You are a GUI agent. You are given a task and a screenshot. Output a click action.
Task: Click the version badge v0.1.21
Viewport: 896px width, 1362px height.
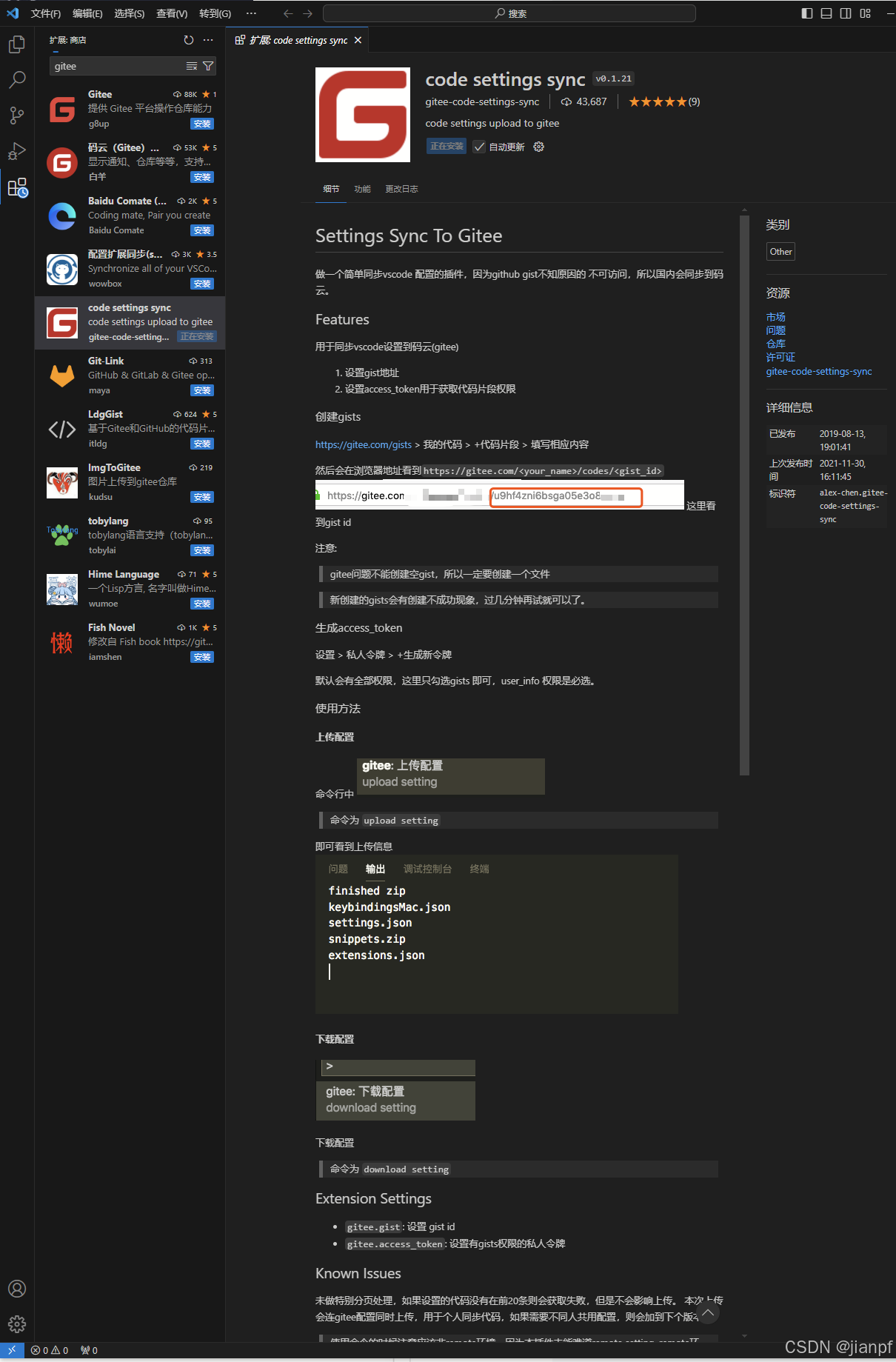click(614, 79)
